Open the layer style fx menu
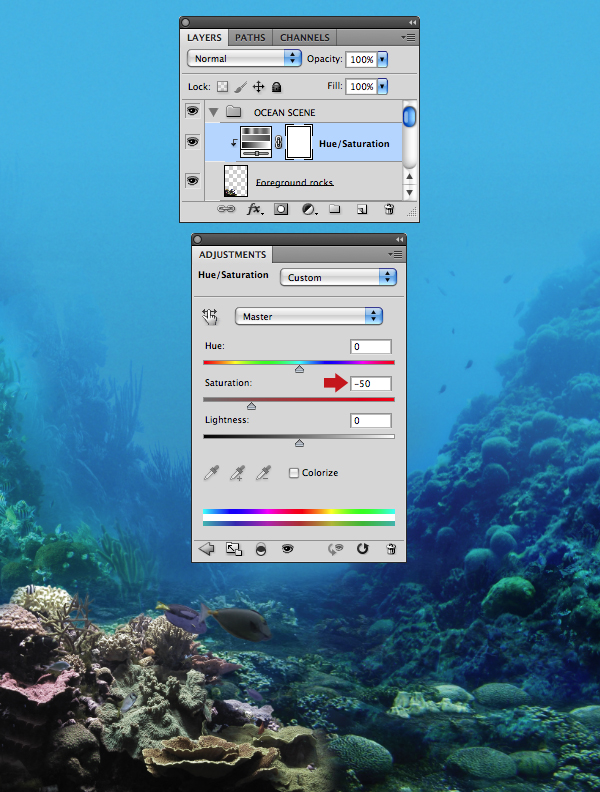 coord(255,209)
